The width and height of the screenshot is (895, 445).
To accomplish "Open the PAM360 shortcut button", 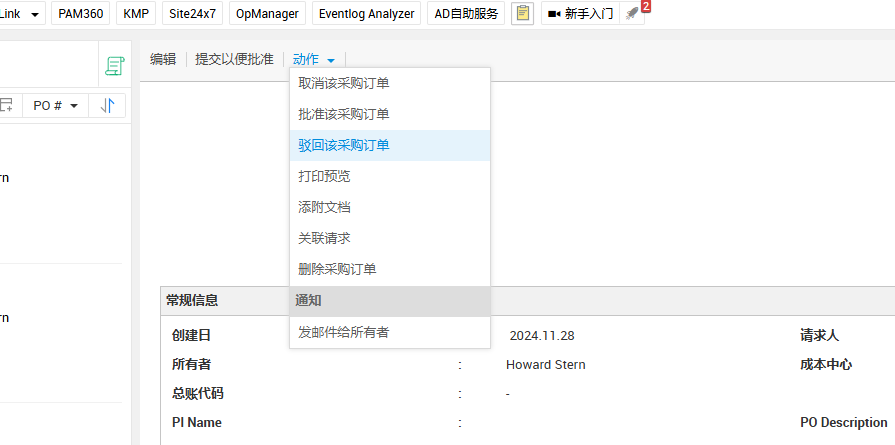I will click(79, 14).
